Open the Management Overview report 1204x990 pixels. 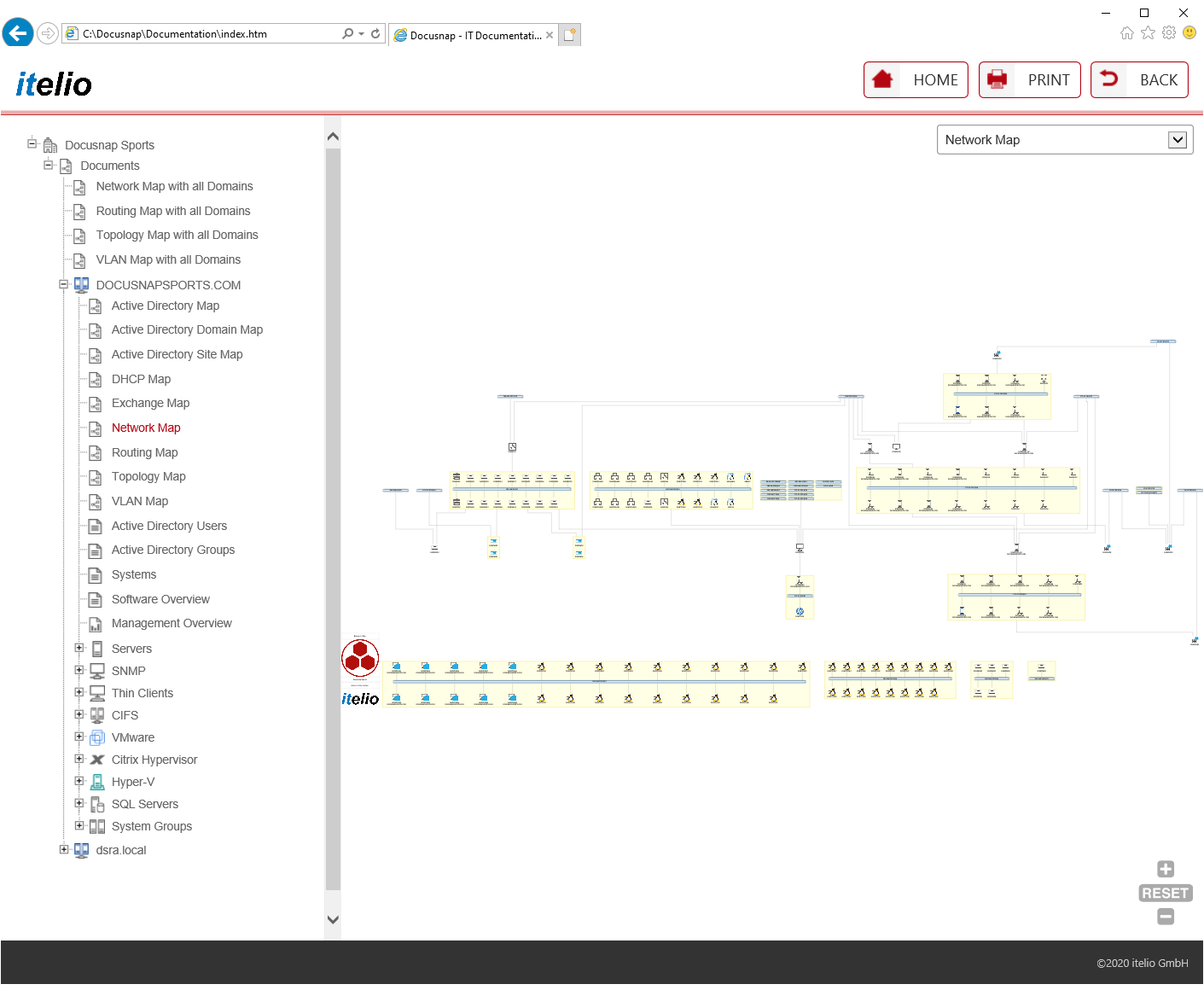coord(172,623)
